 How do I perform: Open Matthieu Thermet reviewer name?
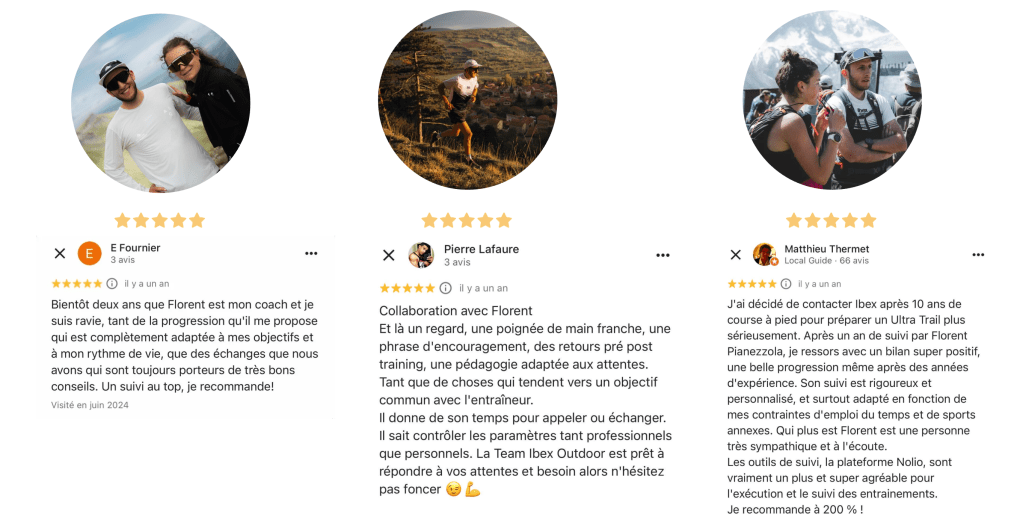[x=827, y=249]
